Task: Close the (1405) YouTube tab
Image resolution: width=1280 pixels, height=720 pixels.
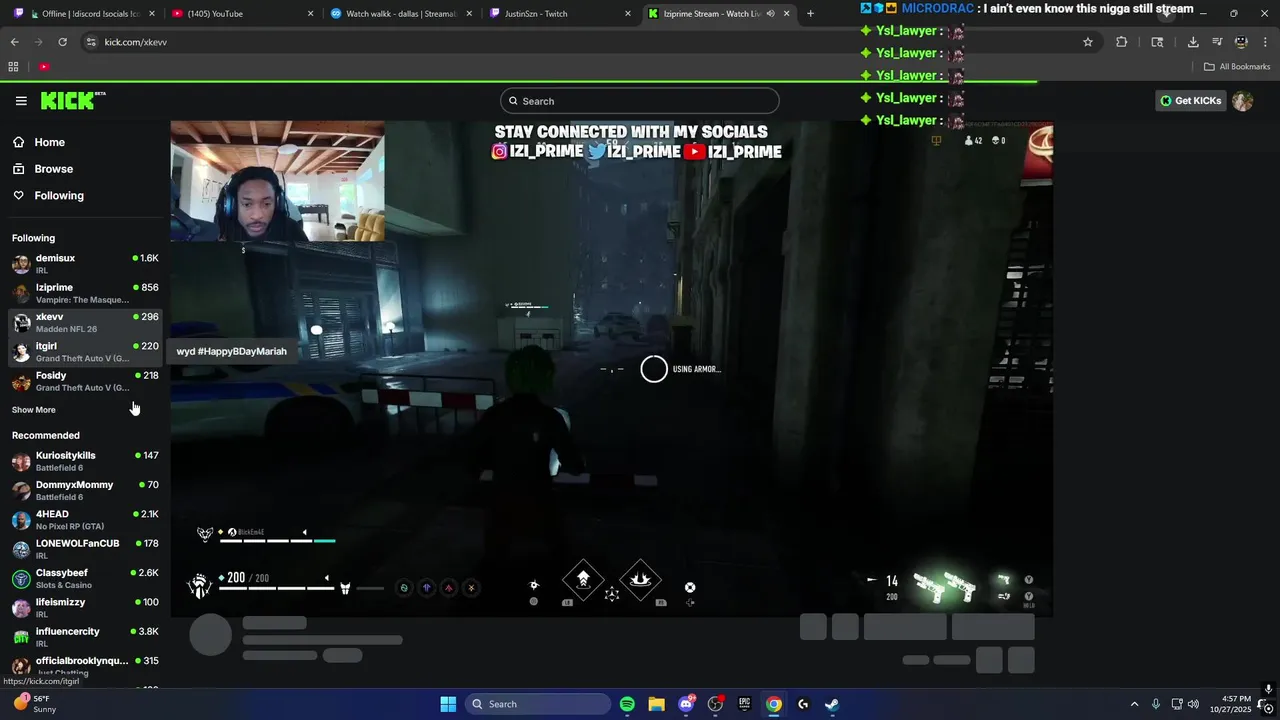Action: click(310, 14)
